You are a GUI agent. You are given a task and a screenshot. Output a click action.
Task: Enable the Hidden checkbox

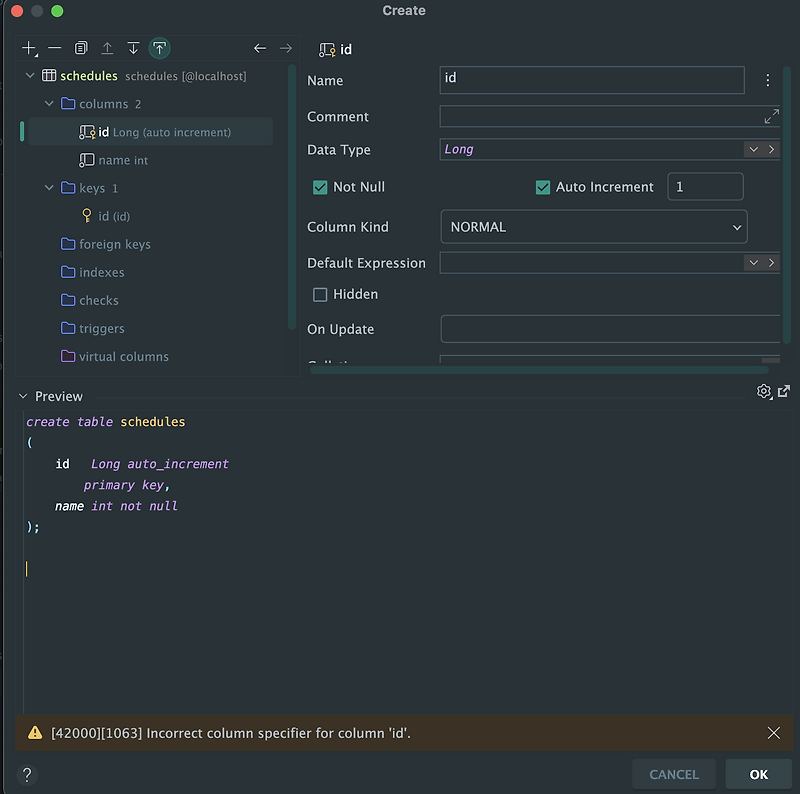click(x=320, y=294)
